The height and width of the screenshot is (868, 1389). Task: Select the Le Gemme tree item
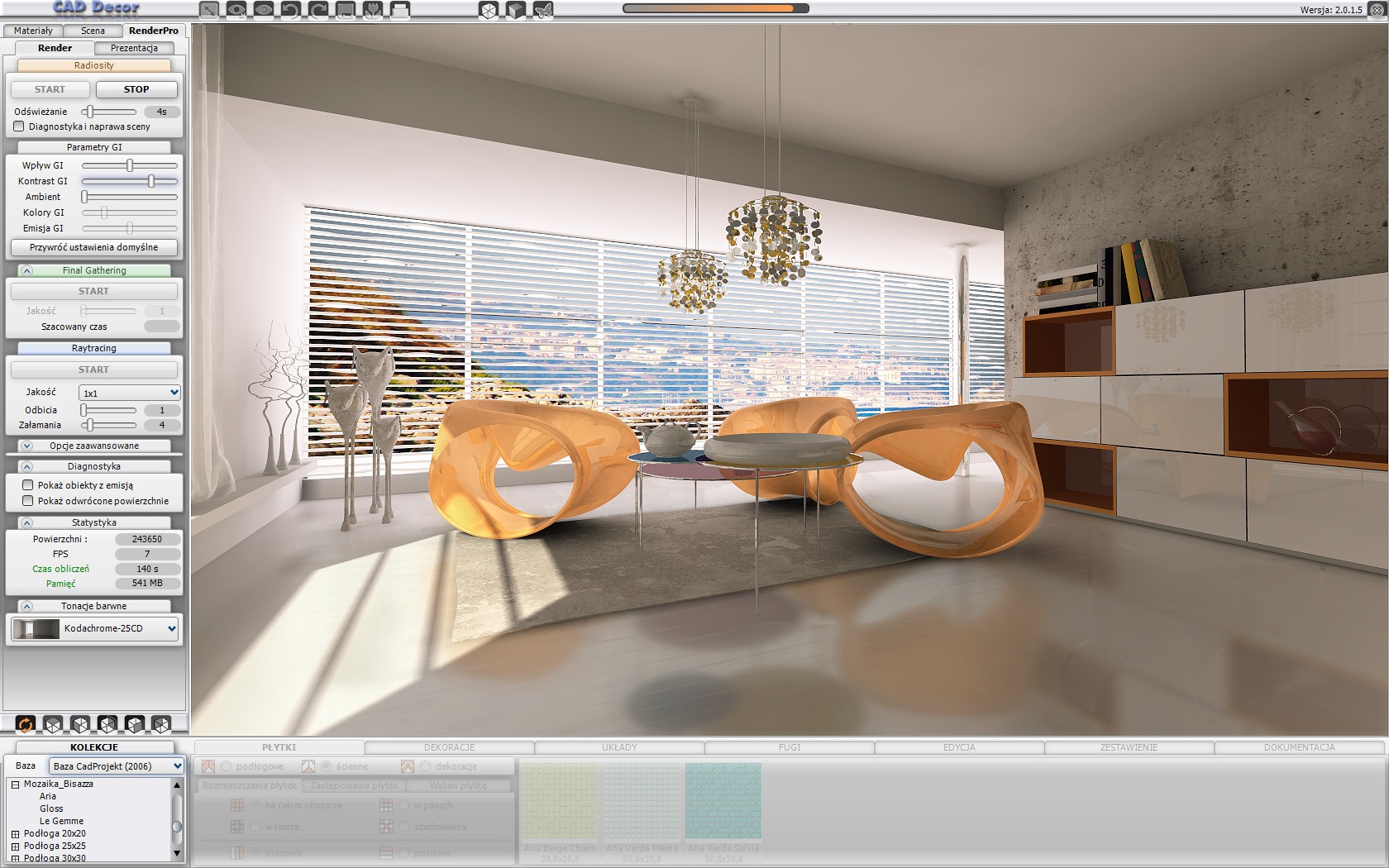click(61, 821)
